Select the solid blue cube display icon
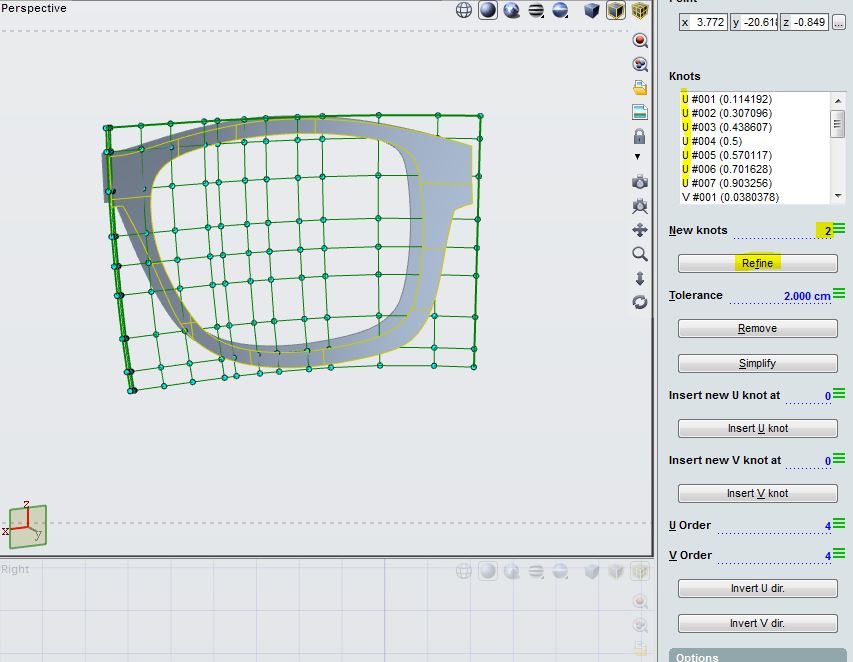 [591, 10]
